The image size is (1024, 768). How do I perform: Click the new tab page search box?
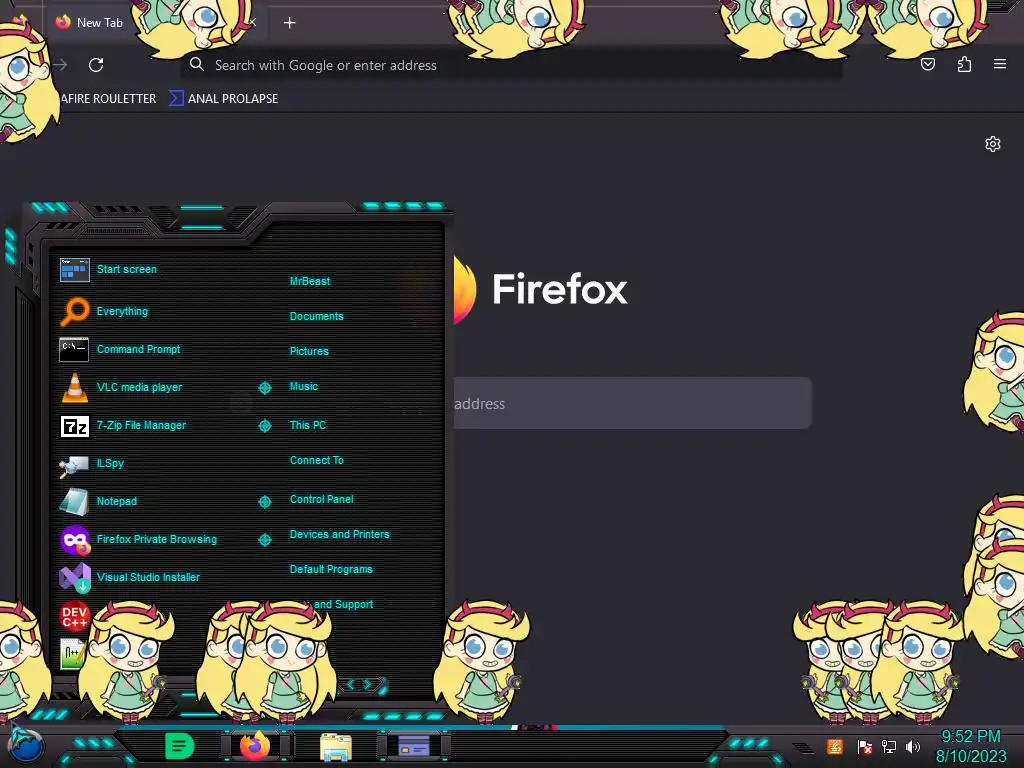coord(632,403)
